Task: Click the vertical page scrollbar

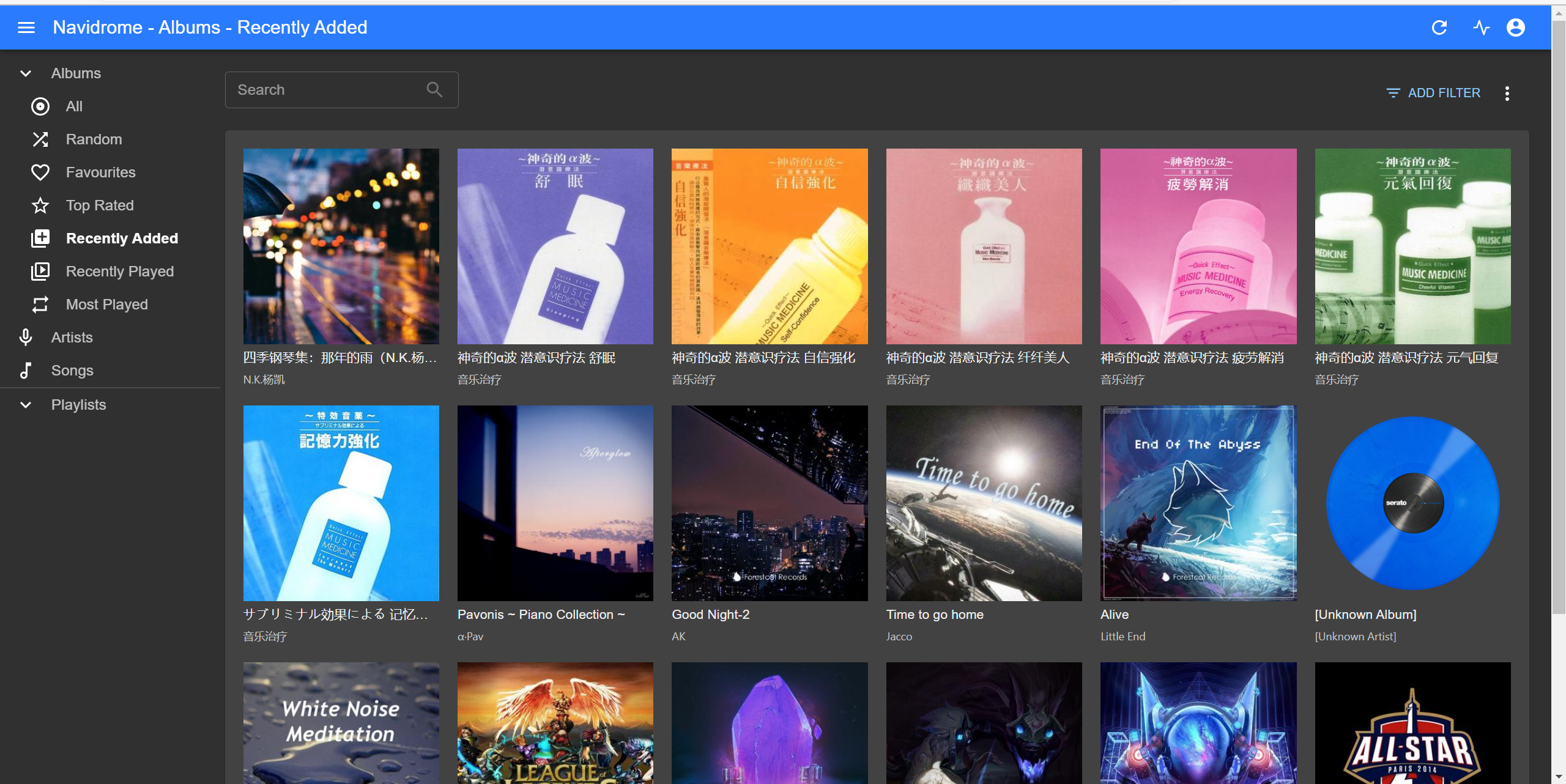Action: point(1559,318)
